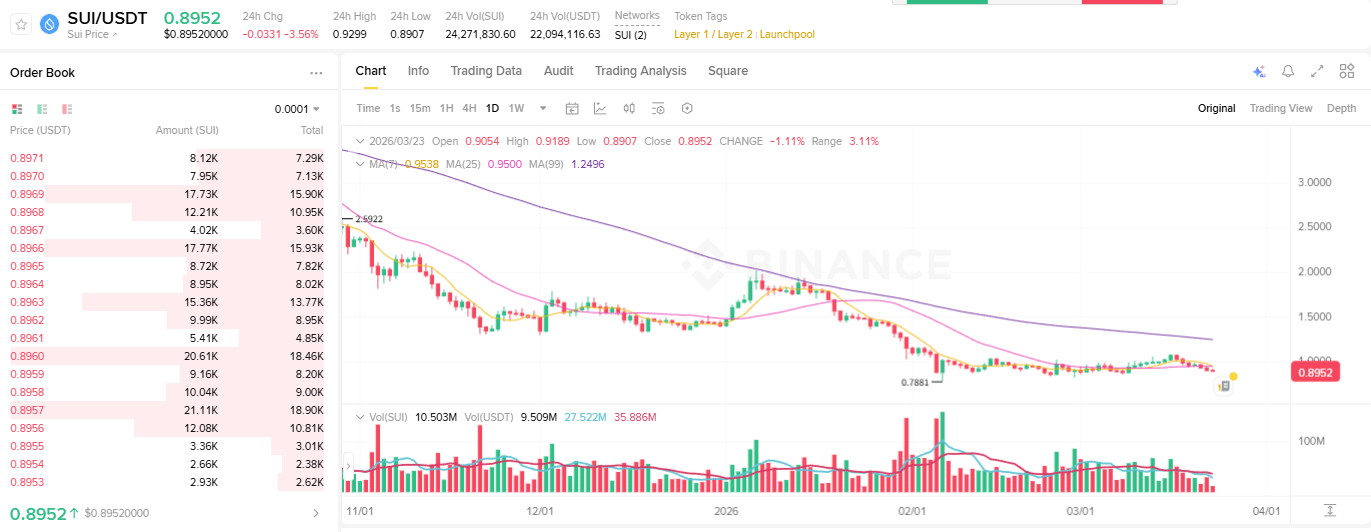This screenshot has height=532, width=1371.
Task: Click the red 0.8952 price tag on axis
Action: click(1316, 373)
